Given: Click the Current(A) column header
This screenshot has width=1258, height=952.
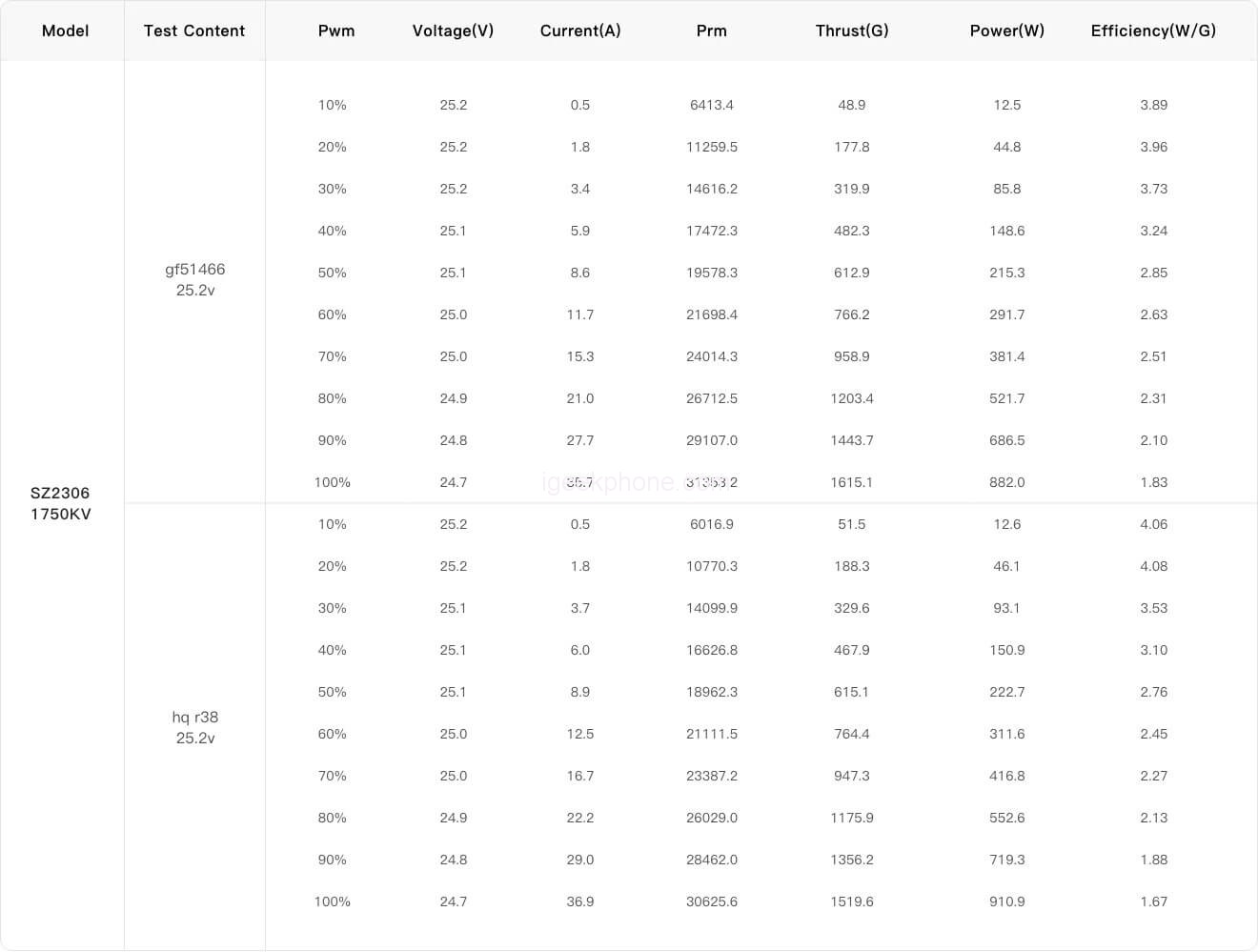Looking at the screenshot, I should (x=580, y=30).
